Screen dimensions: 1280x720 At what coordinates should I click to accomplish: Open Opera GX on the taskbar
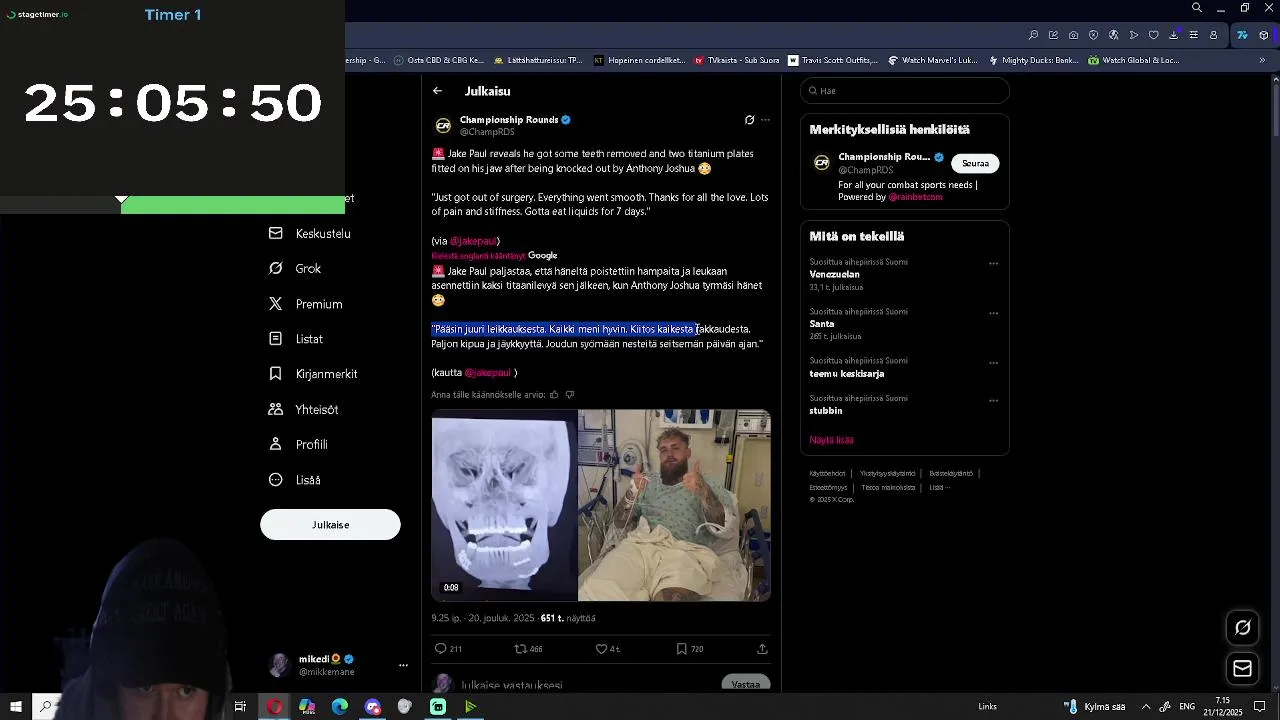click(x=274, y=707)
